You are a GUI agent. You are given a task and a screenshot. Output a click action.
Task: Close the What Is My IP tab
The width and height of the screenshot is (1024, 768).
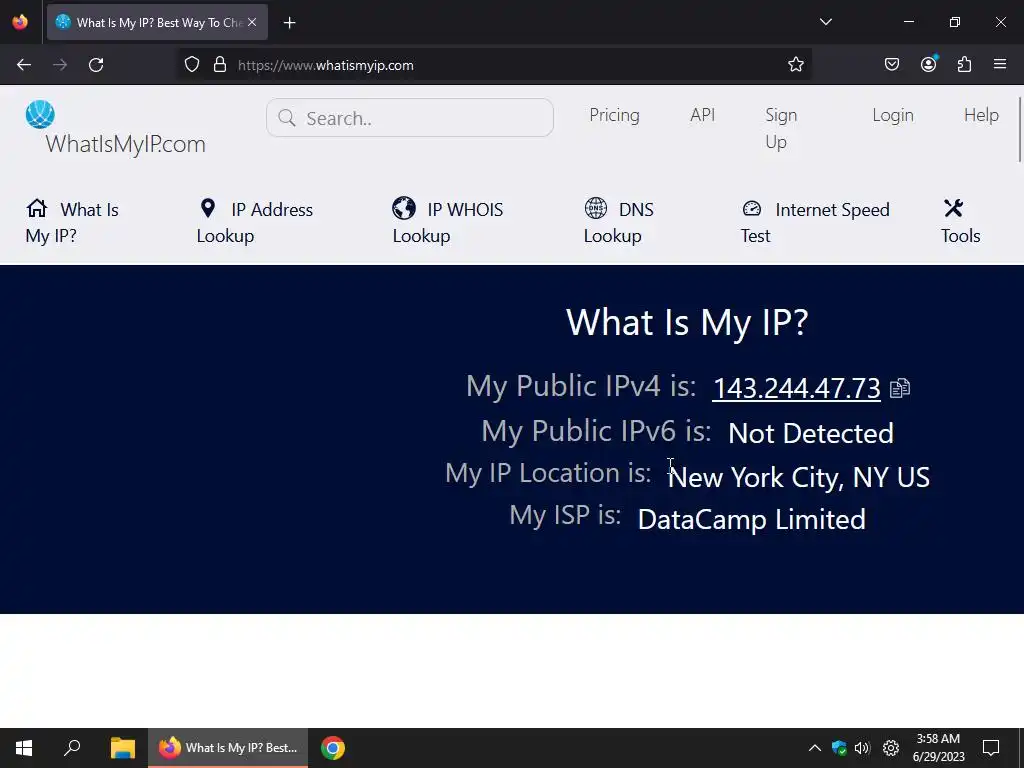(252, 22)
